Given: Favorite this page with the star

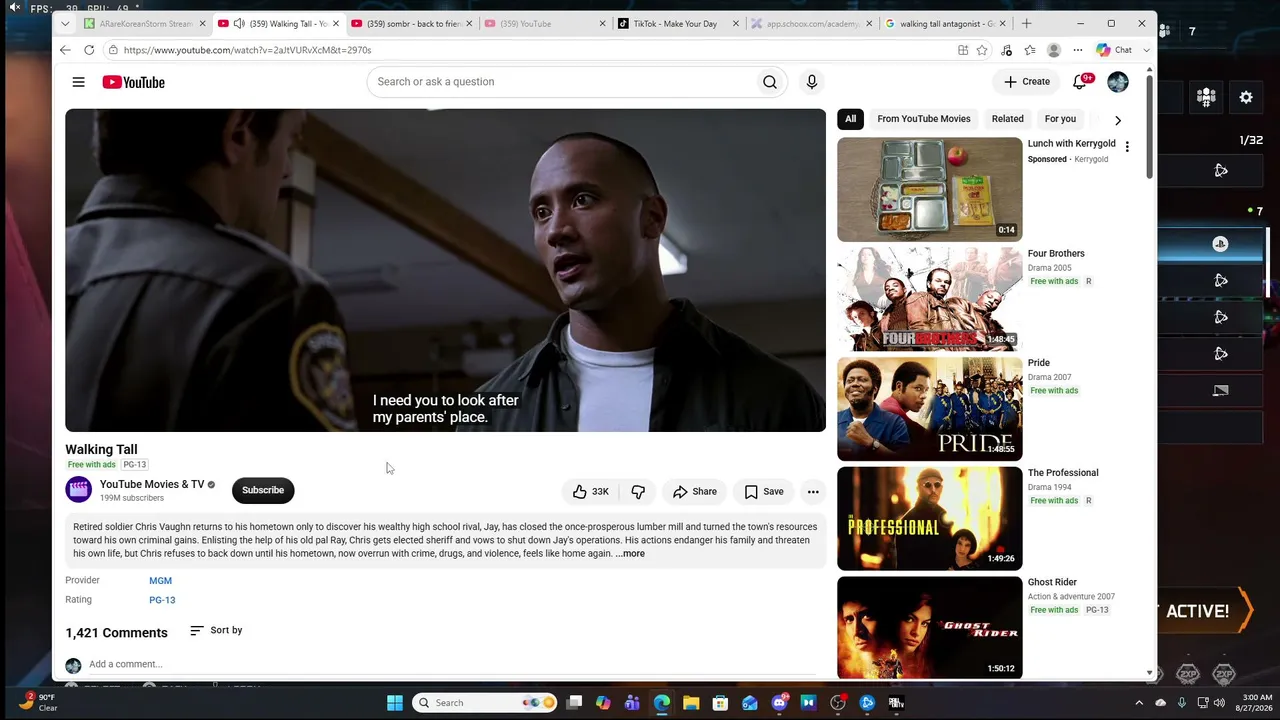Looking at the screenshot, I should (x=982, y=50).
